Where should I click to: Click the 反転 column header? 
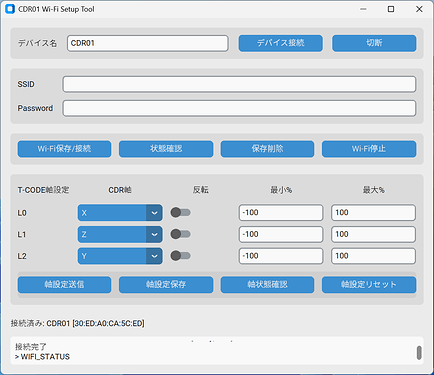pos(201,190)
